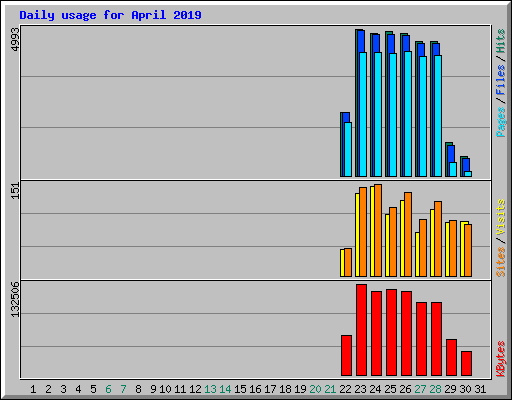Click the orange Sites bar for day 30

[468, 250]
